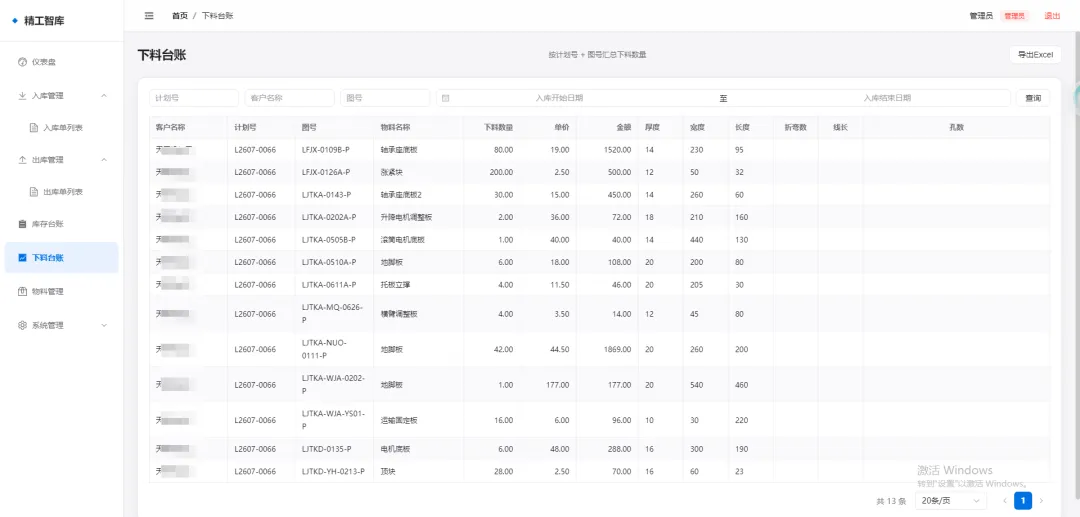Click the LJTKD-YH-0213-P drawing number cell

[x=333, y=472]
